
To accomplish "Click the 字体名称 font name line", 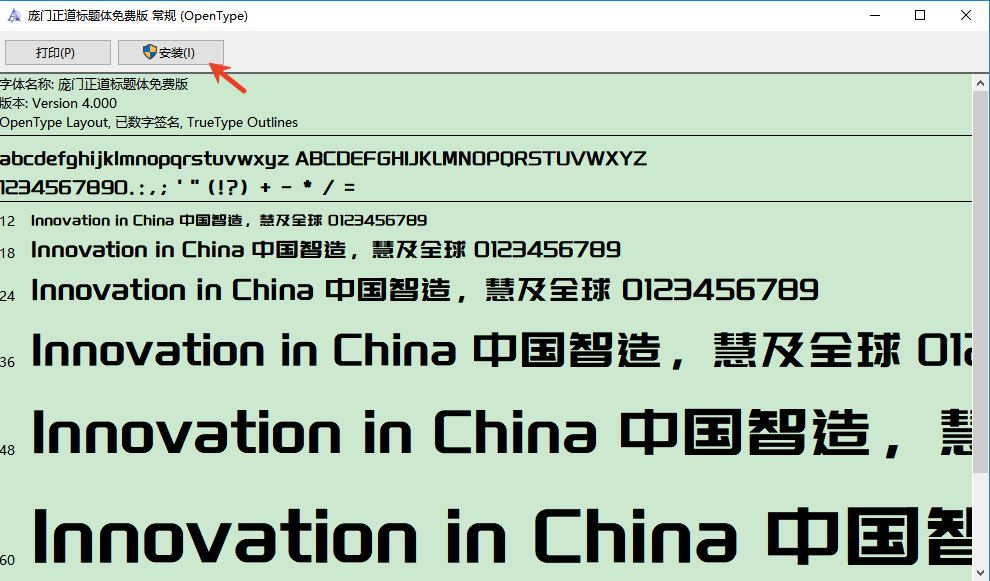I will pyautogui.click(x=94, y=84).
